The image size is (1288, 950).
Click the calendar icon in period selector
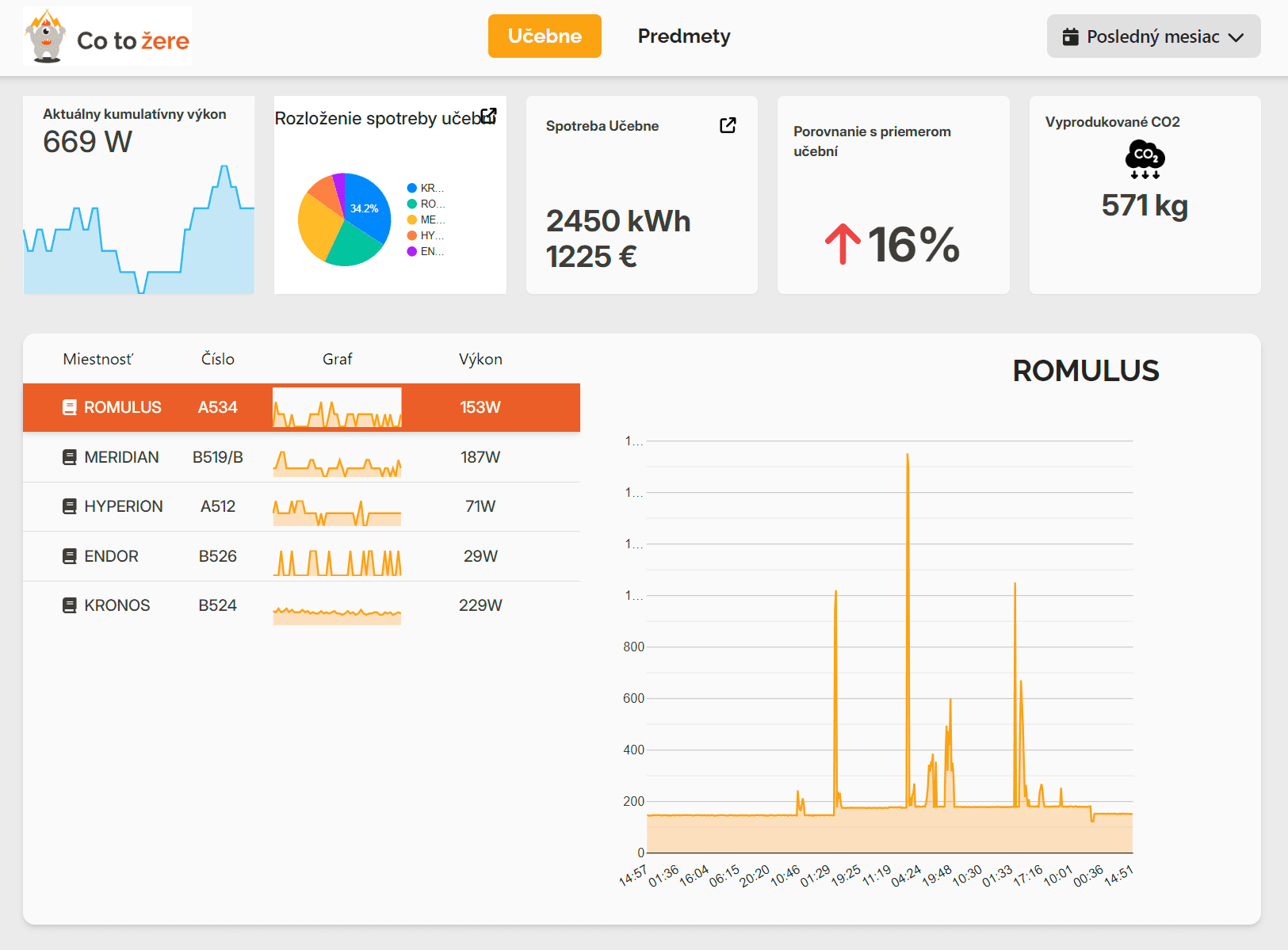pyautogui.click(x=1070, y=36)
